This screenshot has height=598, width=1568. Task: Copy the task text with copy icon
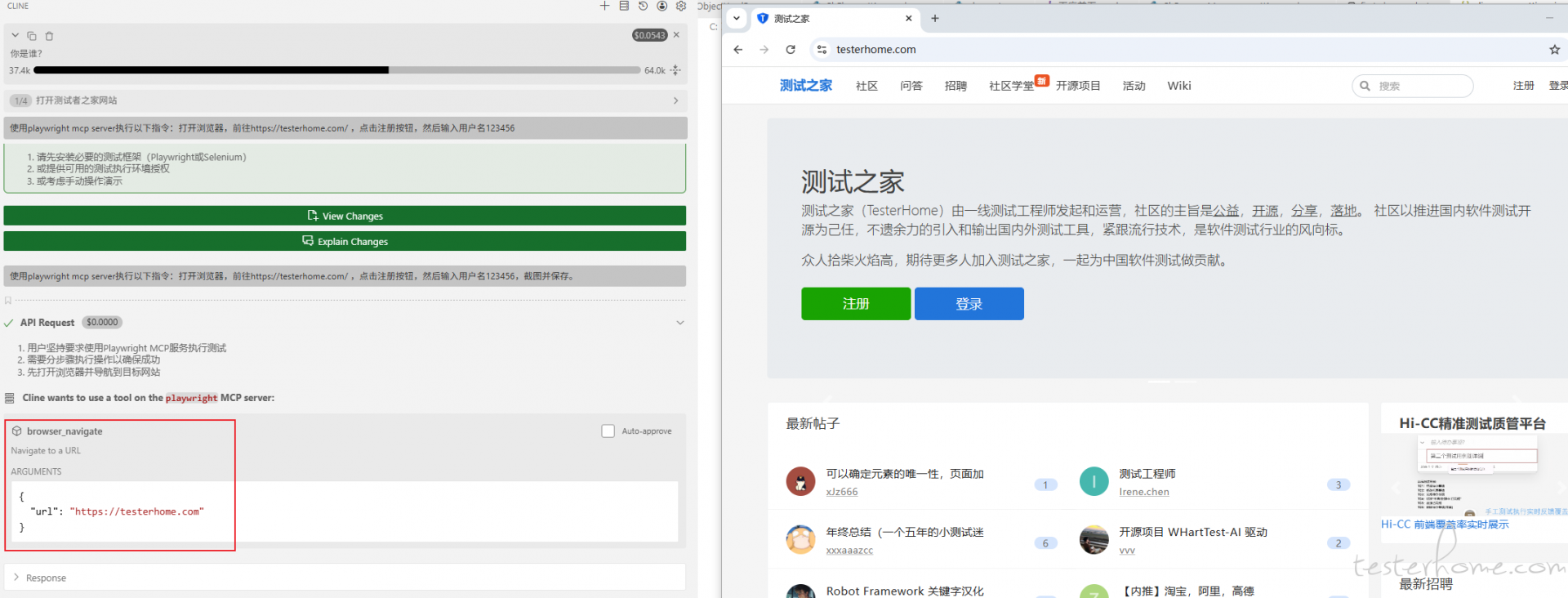(x=32, y=36)
